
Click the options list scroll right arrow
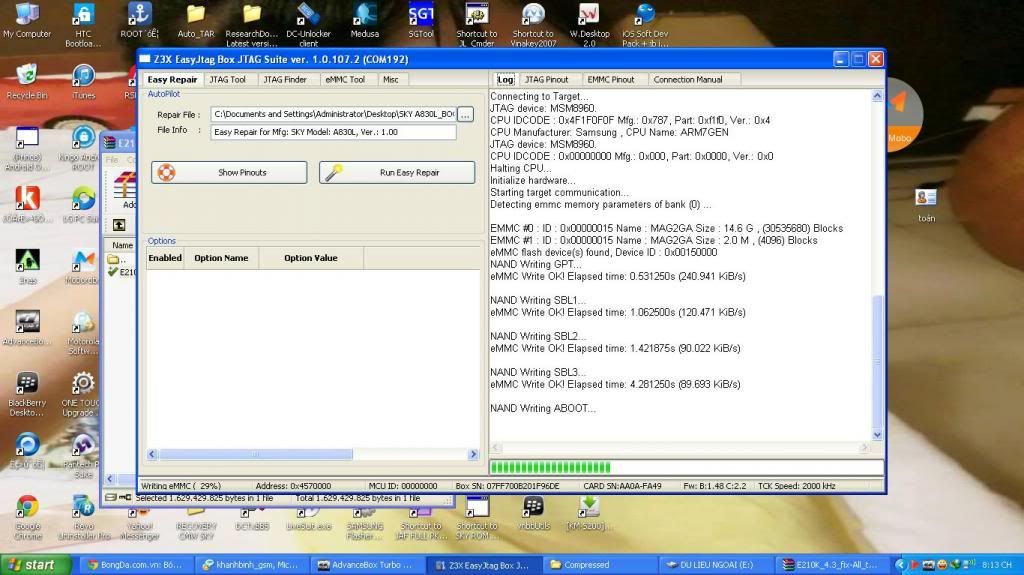coord(473,454)
